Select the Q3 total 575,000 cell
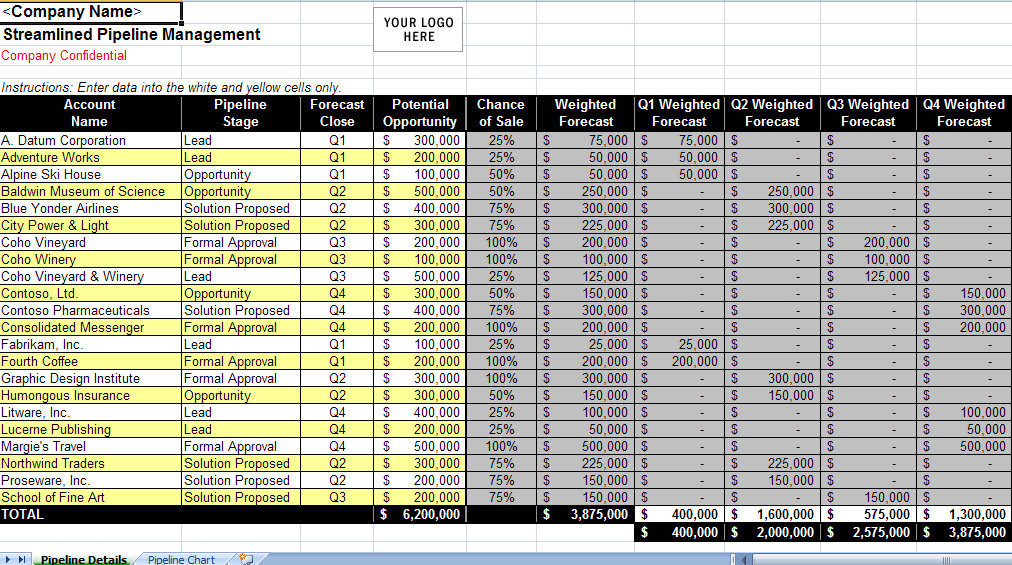Image resolution: width=1012 pixels, height=565 pixels. [x=868, y=515]
